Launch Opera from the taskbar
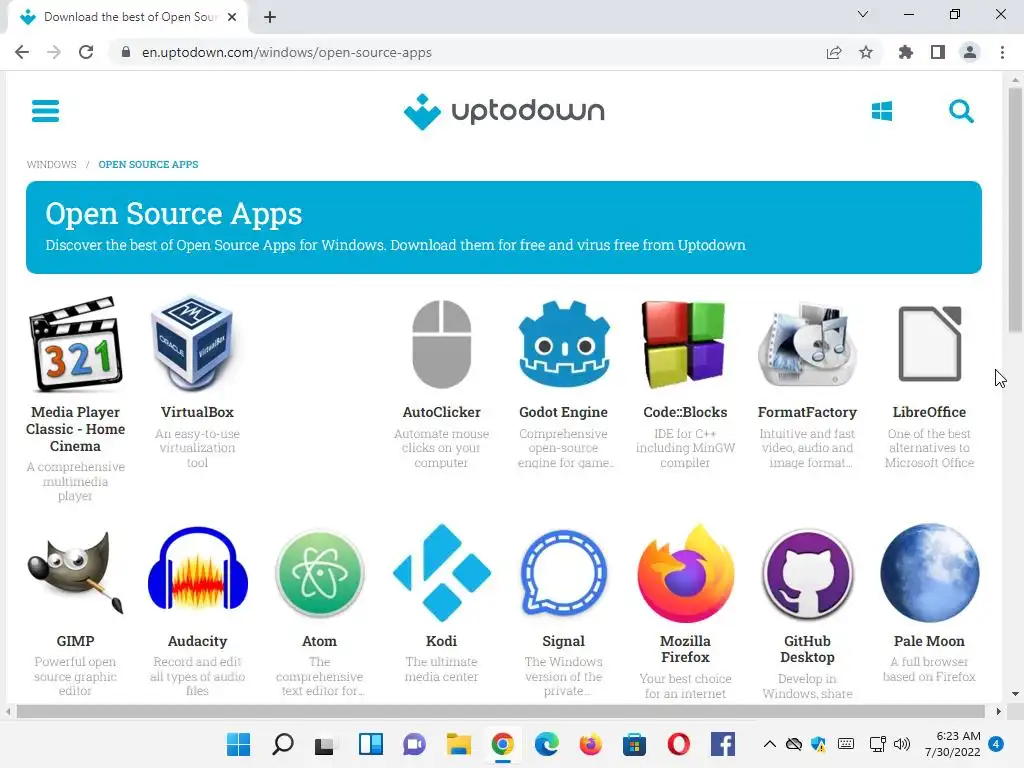 pos(679,744)
